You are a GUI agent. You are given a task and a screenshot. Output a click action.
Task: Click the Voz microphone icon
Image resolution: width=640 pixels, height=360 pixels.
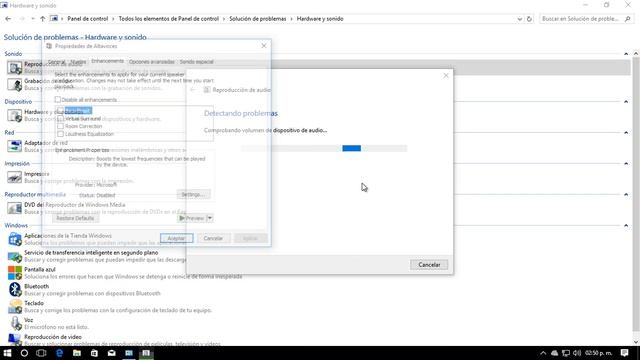coord(15,323)
